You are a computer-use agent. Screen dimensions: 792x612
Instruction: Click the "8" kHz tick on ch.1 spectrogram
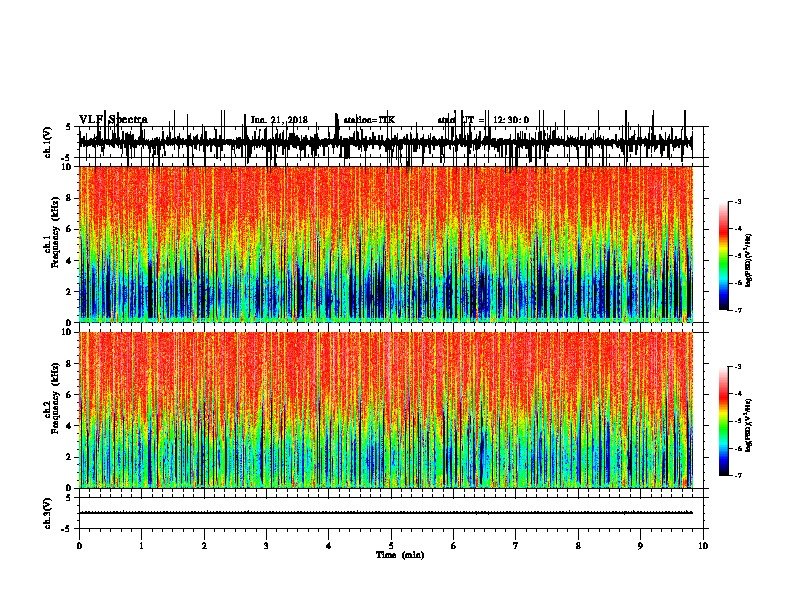point(70,198)
